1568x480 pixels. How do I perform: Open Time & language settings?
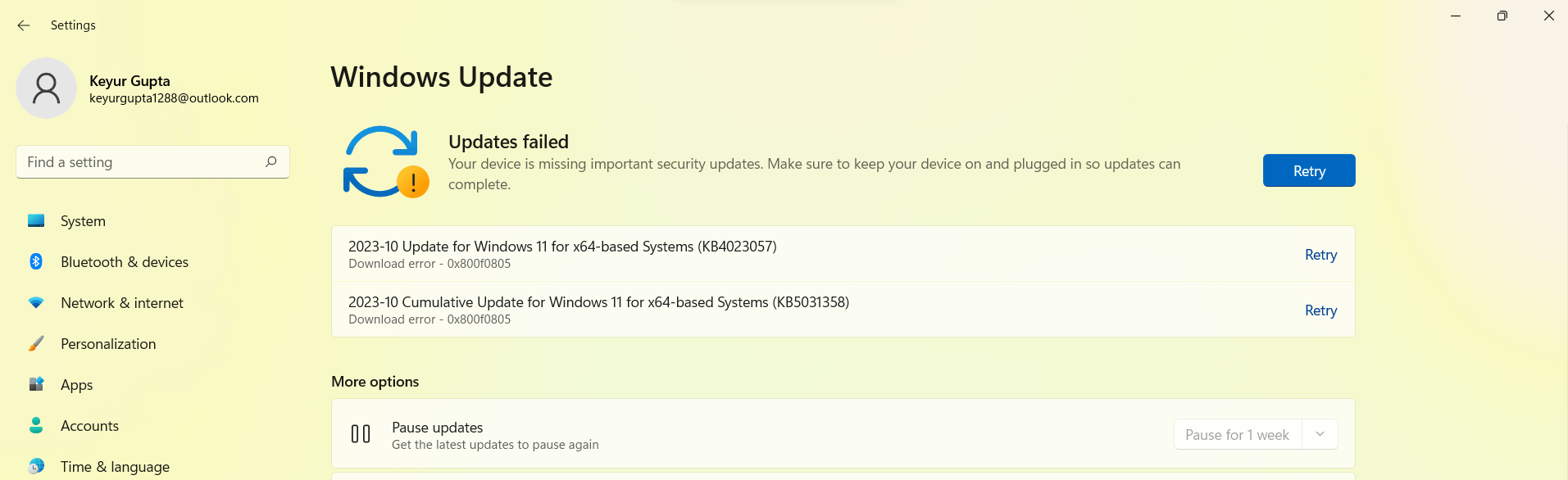[x=115, y=466]
